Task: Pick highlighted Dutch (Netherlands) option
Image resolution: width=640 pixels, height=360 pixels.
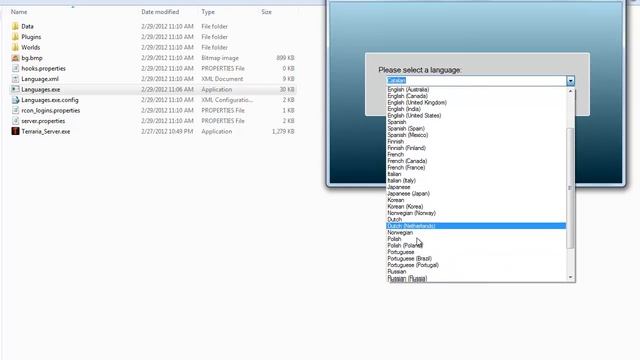Action: tap(476, 226)
